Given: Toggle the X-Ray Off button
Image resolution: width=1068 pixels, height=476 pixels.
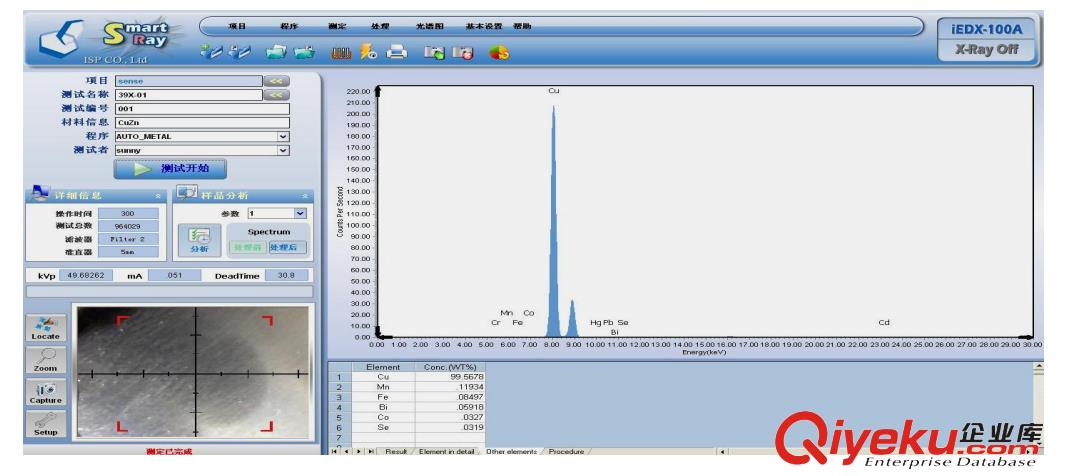Looking at the screenshot, I should 987,50.
